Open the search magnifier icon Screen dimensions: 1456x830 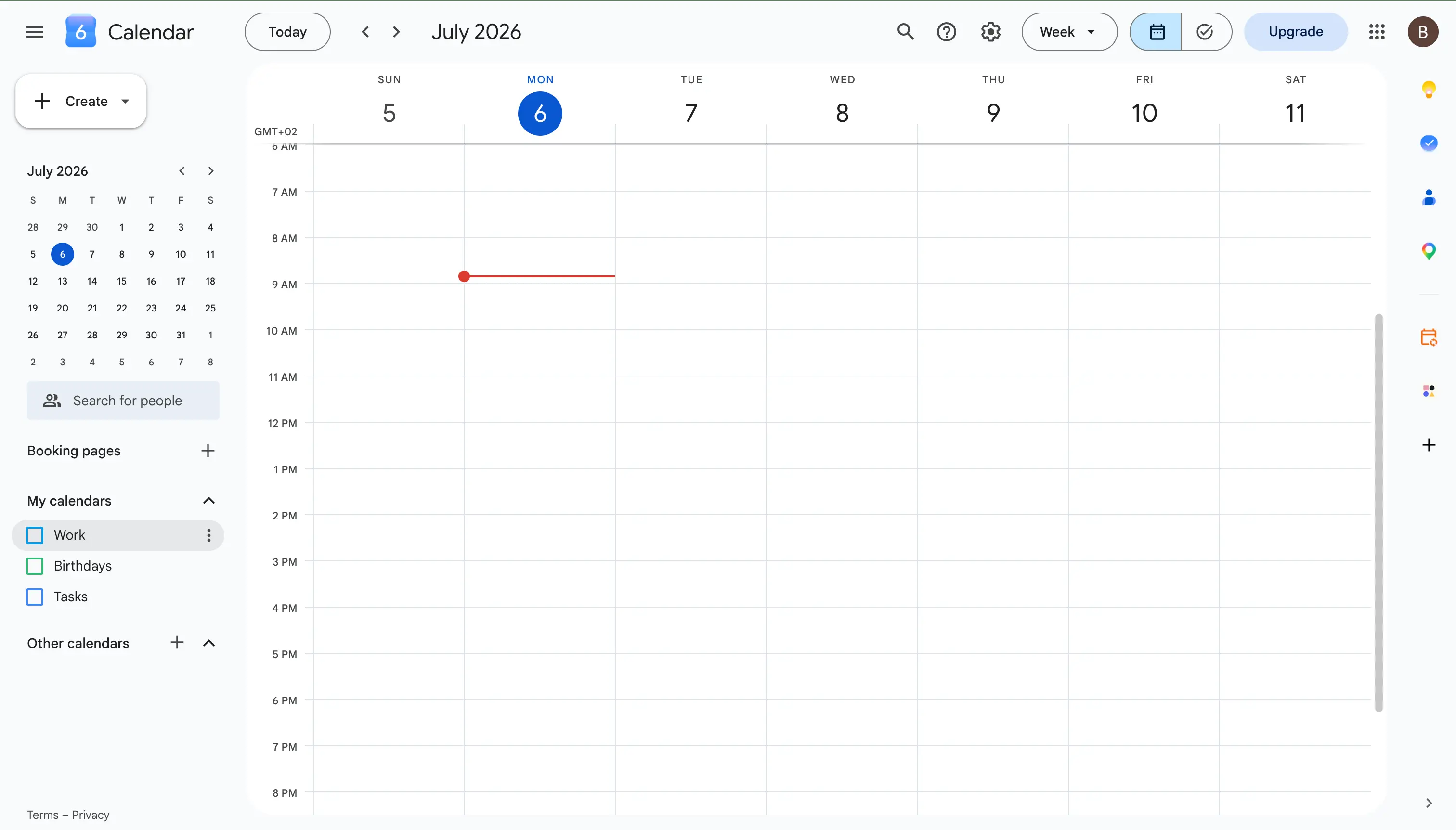(905, 32)
